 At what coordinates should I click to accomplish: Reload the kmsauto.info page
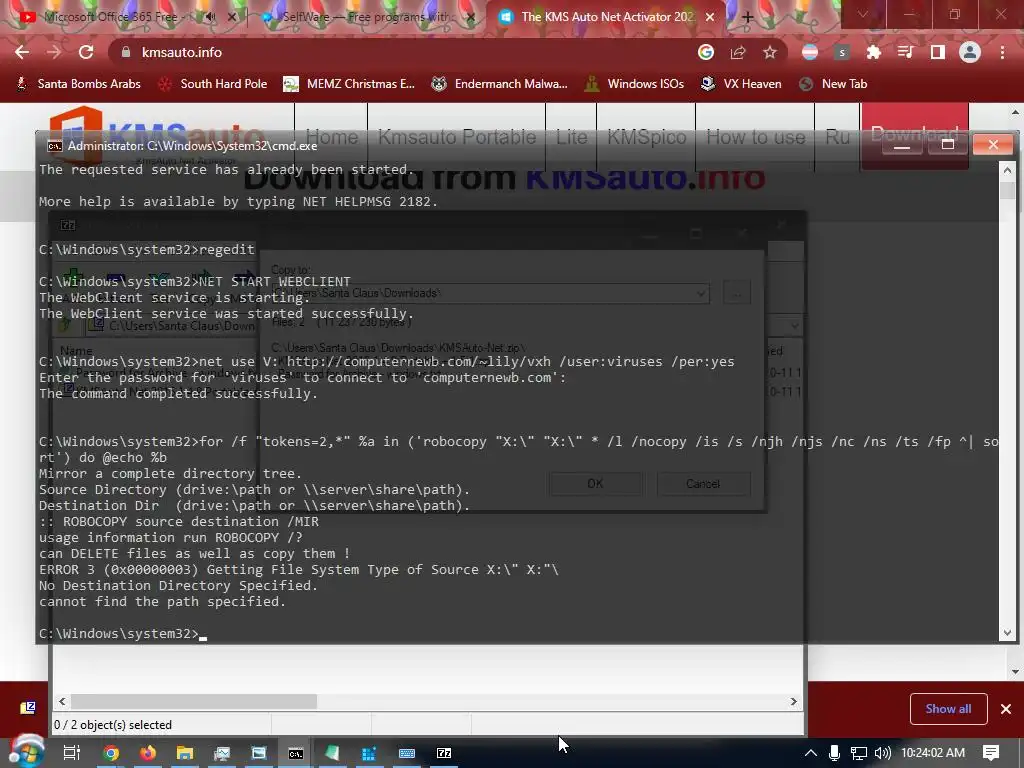[86, 52]
